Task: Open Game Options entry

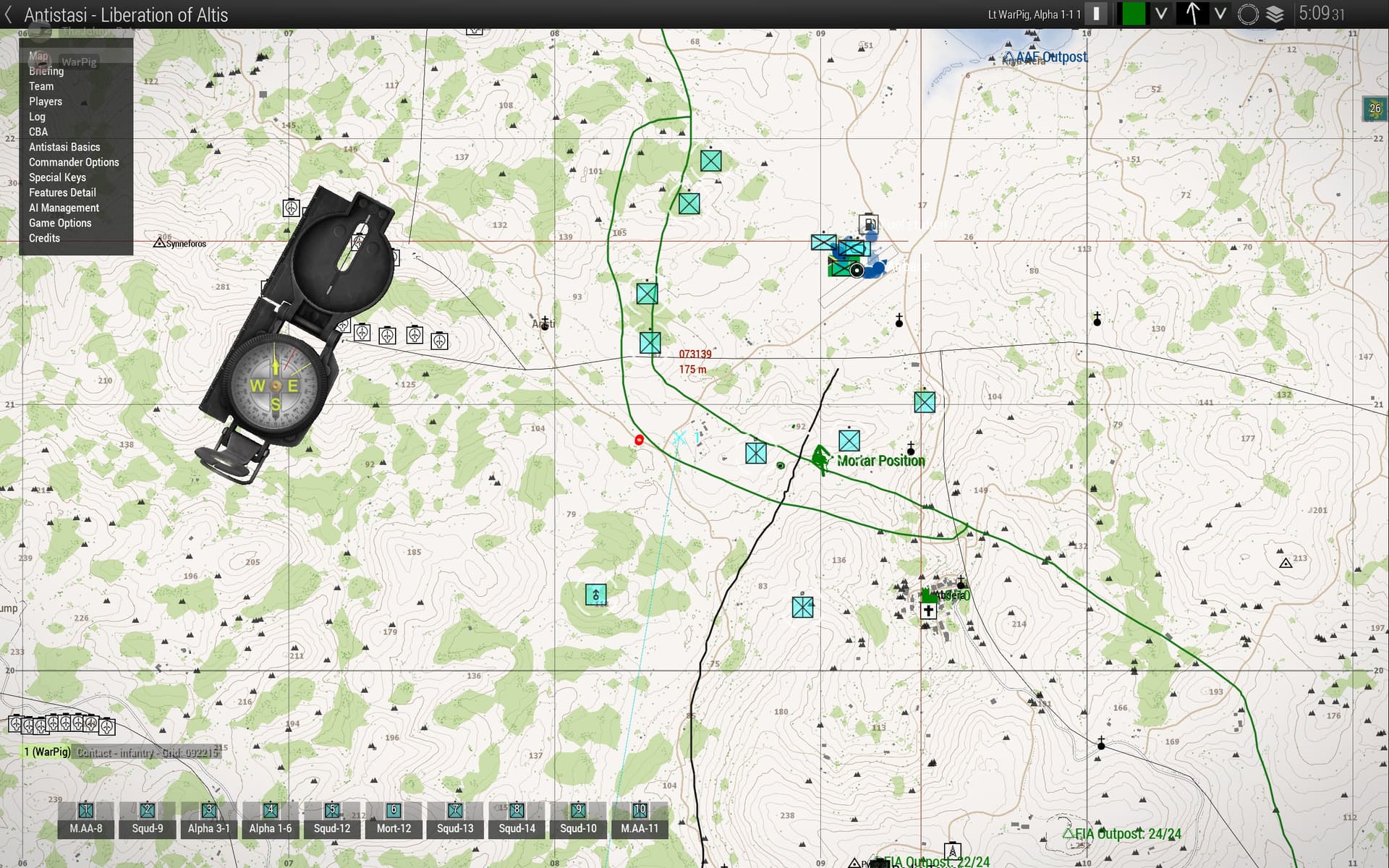Action: pyautogui.click(x=60, y=223)
